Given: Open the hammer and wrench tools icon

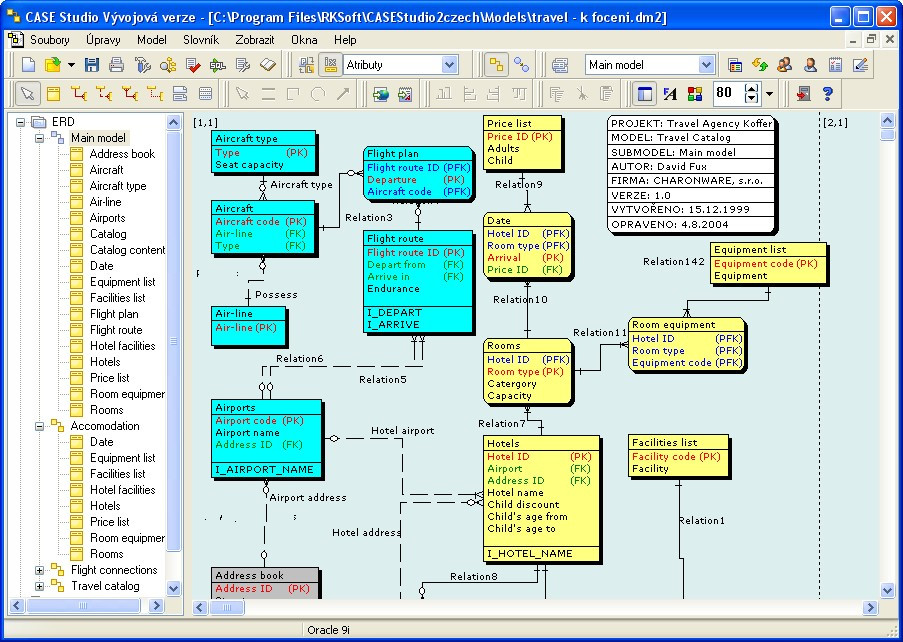Looking at the screenshot, I should [x=142, y=64].
